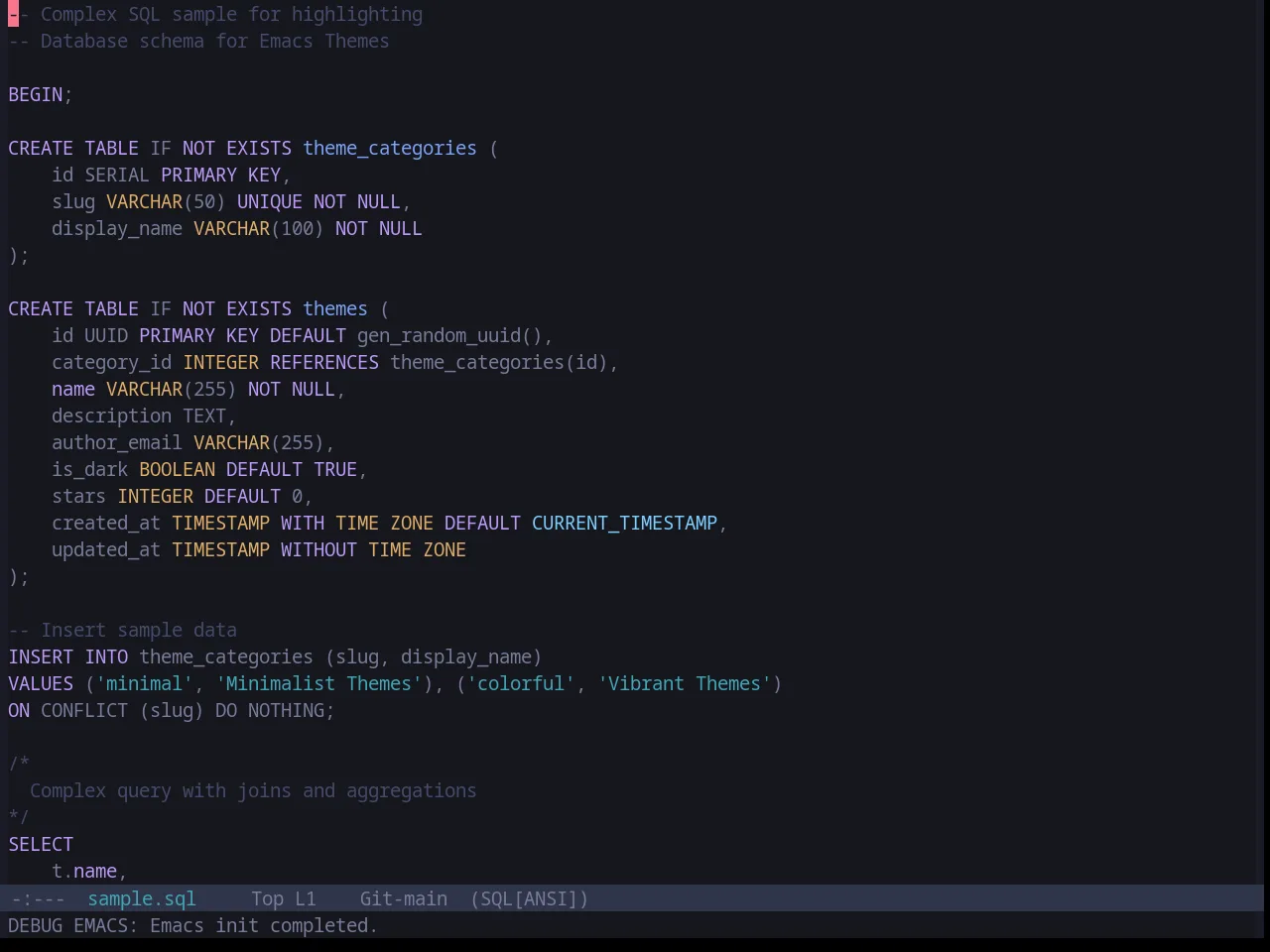Viewport: 1270px width, 952px height.
Task: Click the TRUE default value on is_dark line
Action: point(335,469)
